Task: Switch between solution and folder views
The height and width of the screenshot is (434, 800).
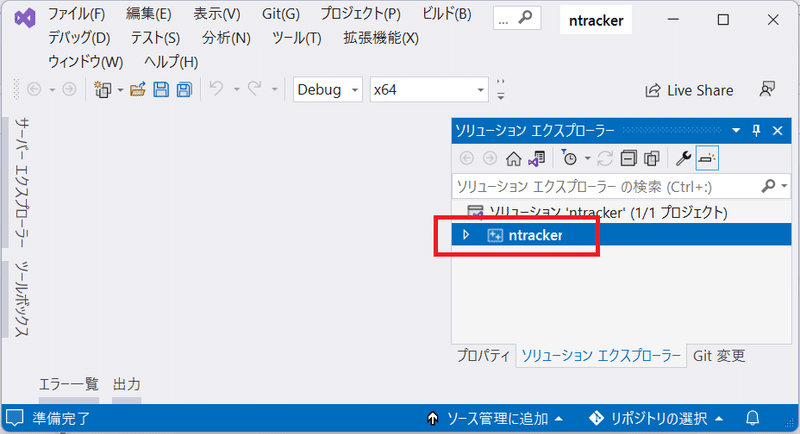Action: point(537,159)
